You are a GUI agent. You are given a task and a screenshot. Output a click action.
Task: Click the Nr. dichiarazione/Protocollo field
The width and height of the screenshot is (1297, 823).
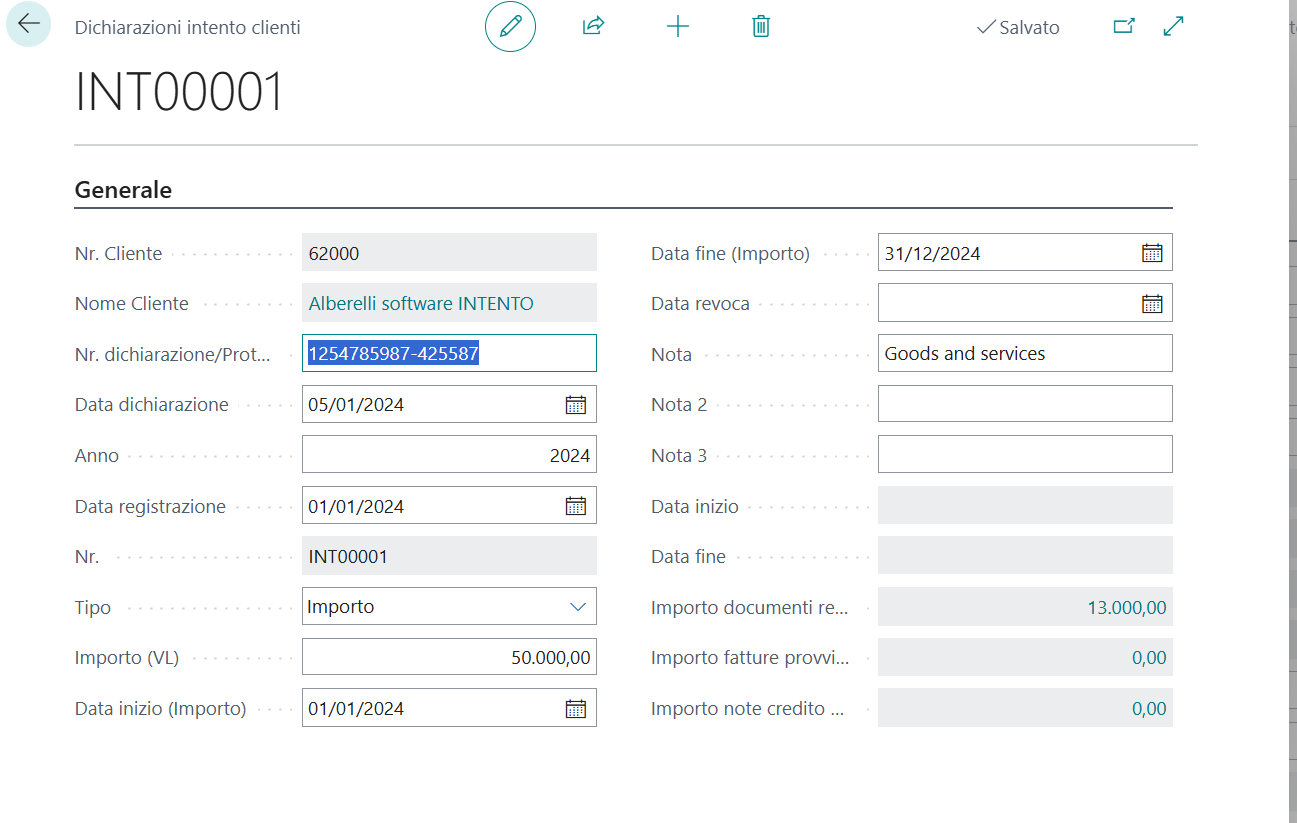click(449, 354)
